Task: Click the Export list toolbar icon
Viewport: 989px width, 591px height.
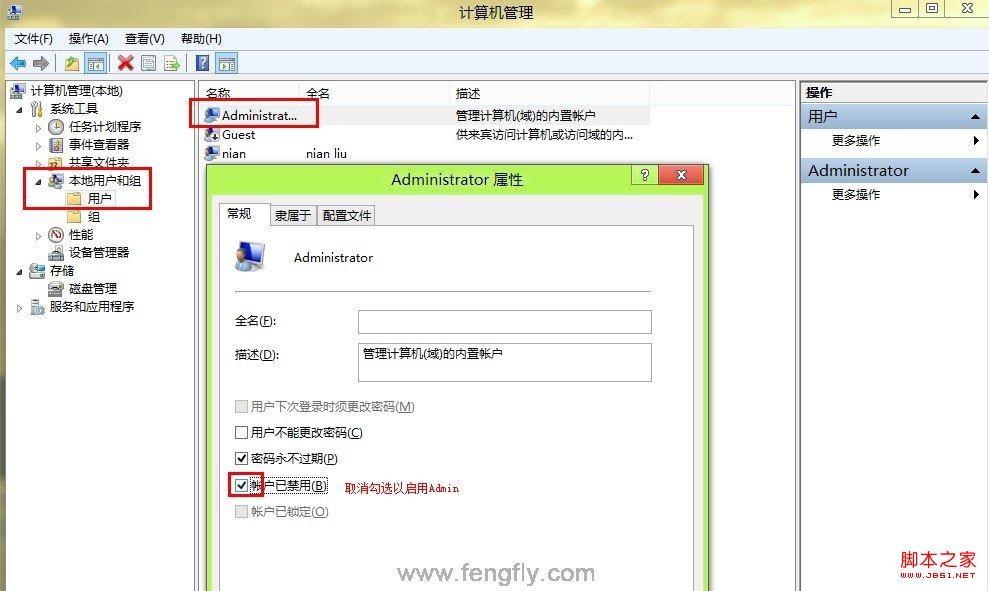Action: (172, 63)
